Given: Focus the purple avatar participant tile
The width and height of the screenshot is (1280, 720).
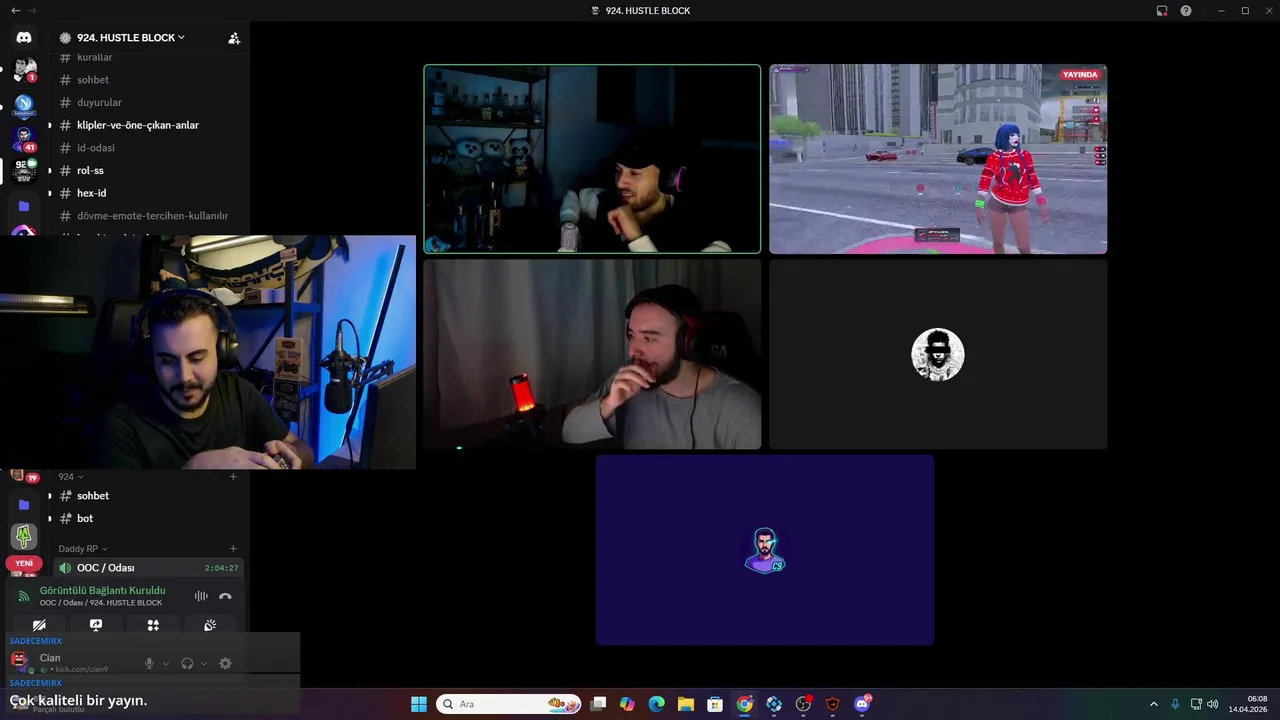Looking at the screenshot, I should pyautogui.click(x=765, y=550).
